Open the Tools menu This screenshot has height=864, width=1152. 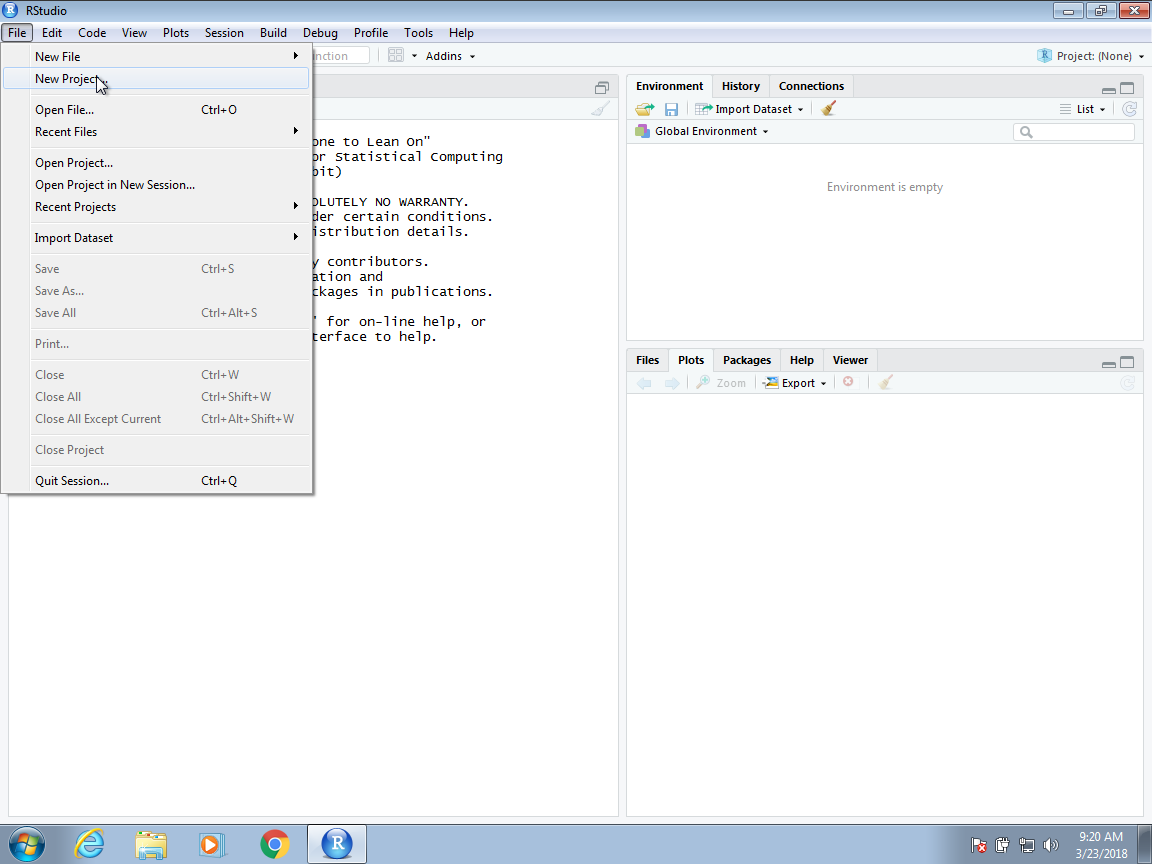pyautogui.click(x=418, y=33)
